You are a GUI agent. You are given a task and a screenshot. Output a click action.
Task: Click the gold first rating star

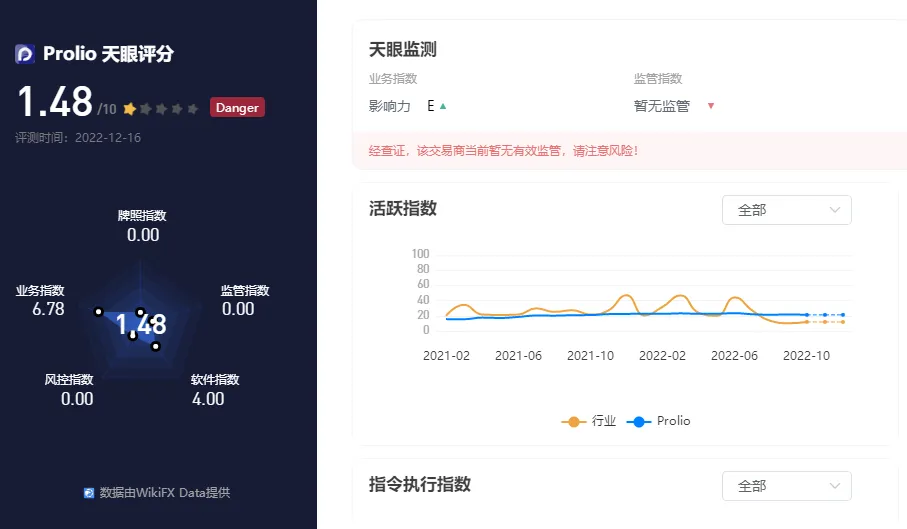(x=130, y=109)
